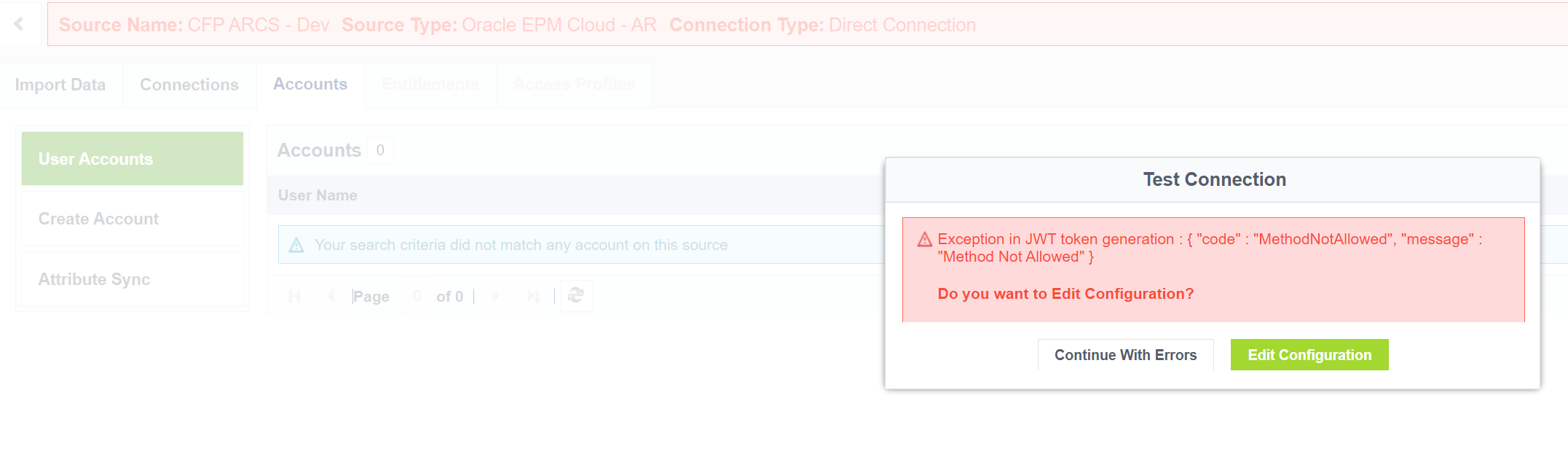
Task: Click the back arrow icon
Action: 19,24
